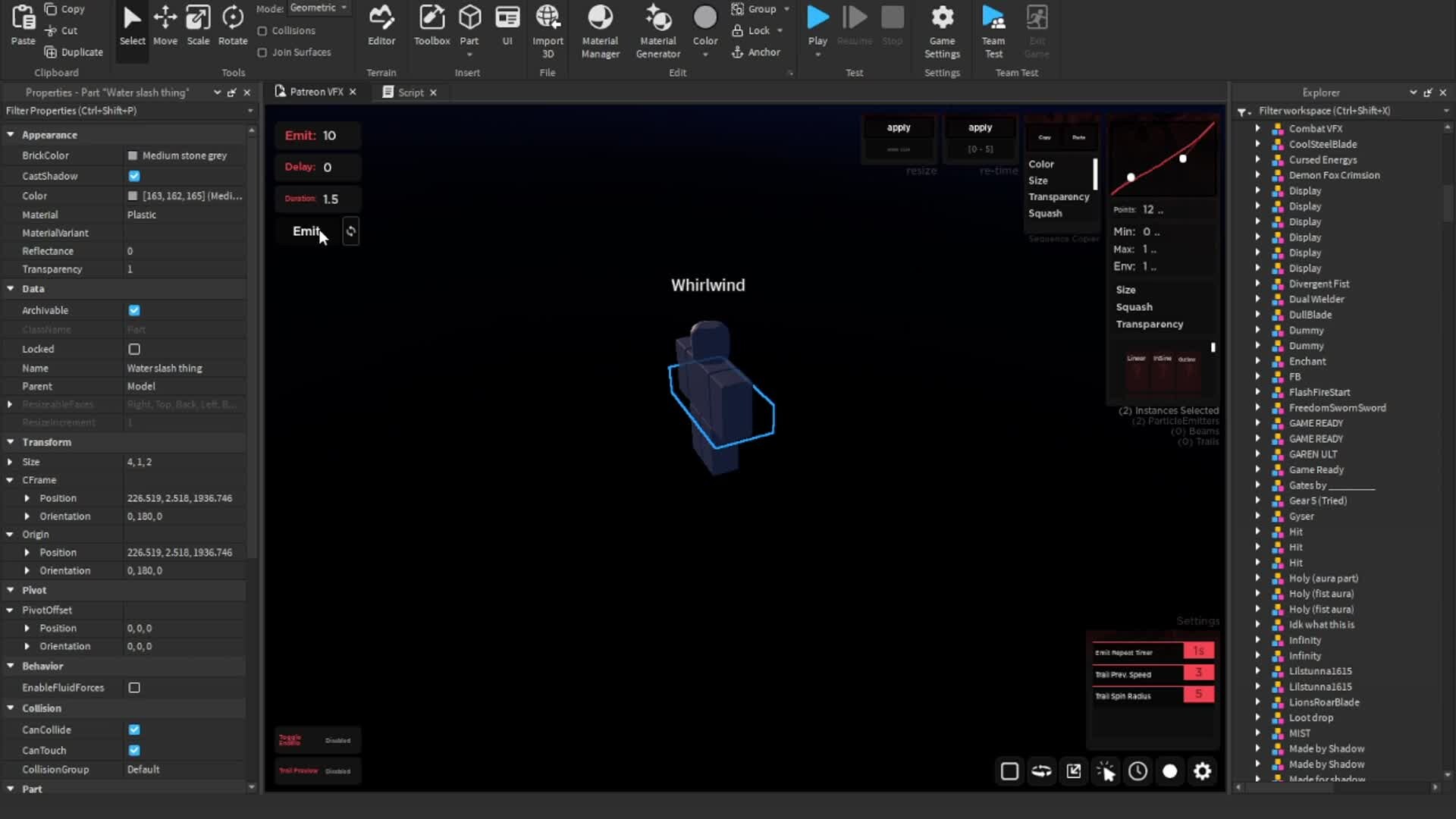The width and height of the screenshot is (1456, 819).
Task: Click the settings gear in plugin toolbar
Action: 1203,771
